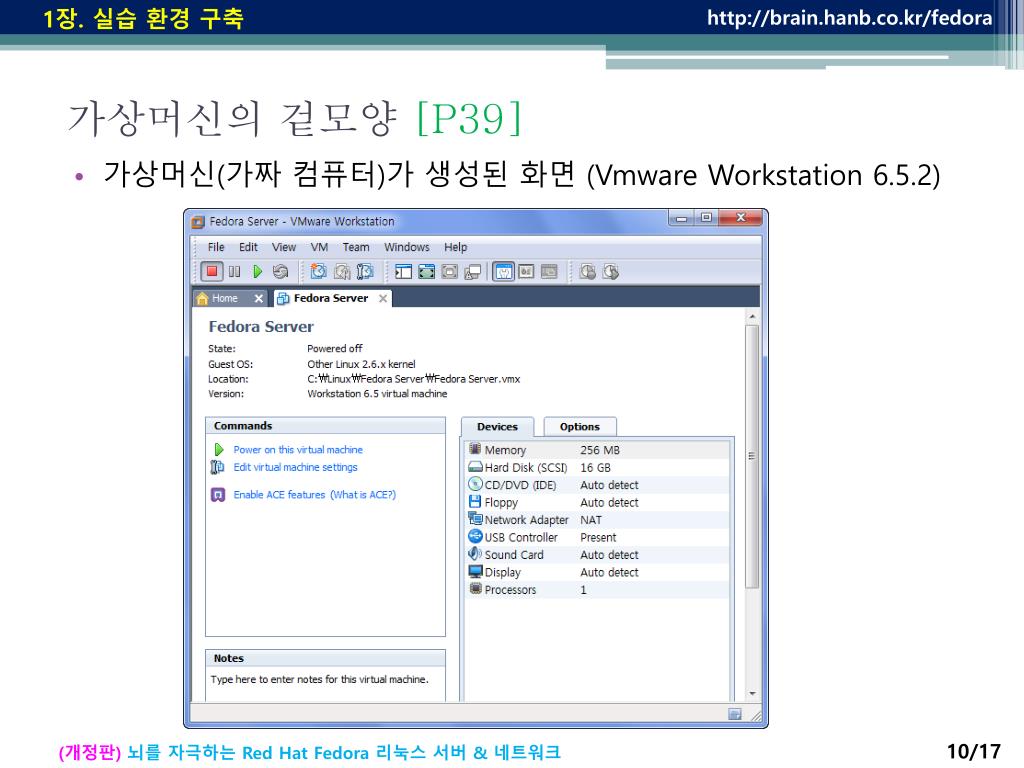Click the Sound Card device icon

tap(475, 554)
